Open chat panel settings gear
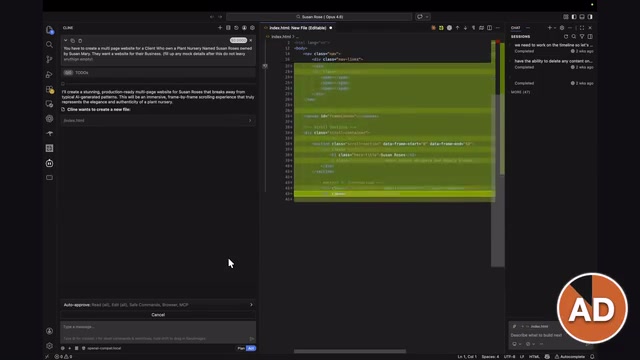This screenshot has height=360, width=640. tap(562, 28)
